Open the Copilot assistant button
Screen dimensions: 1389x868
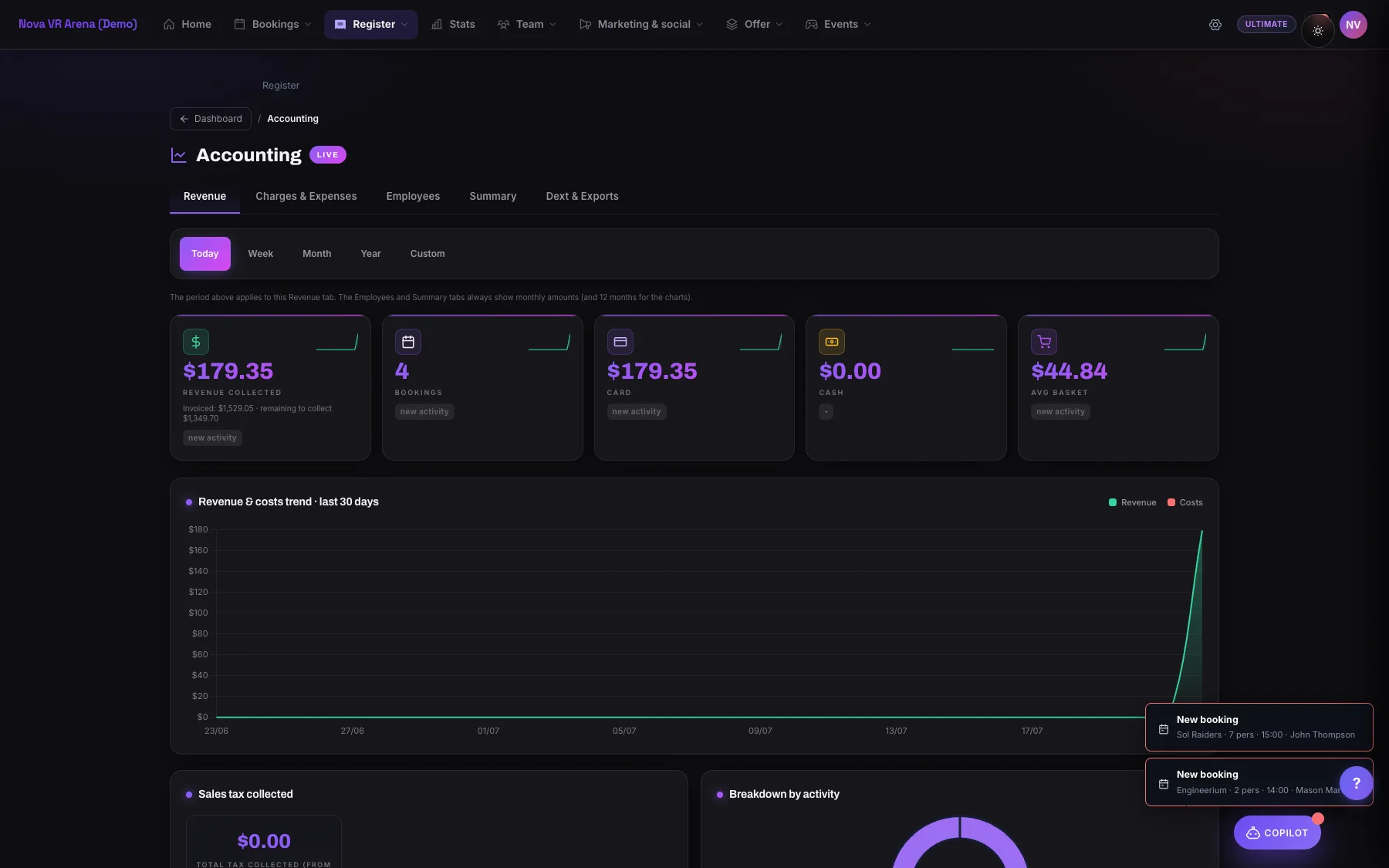(1277, 833)
